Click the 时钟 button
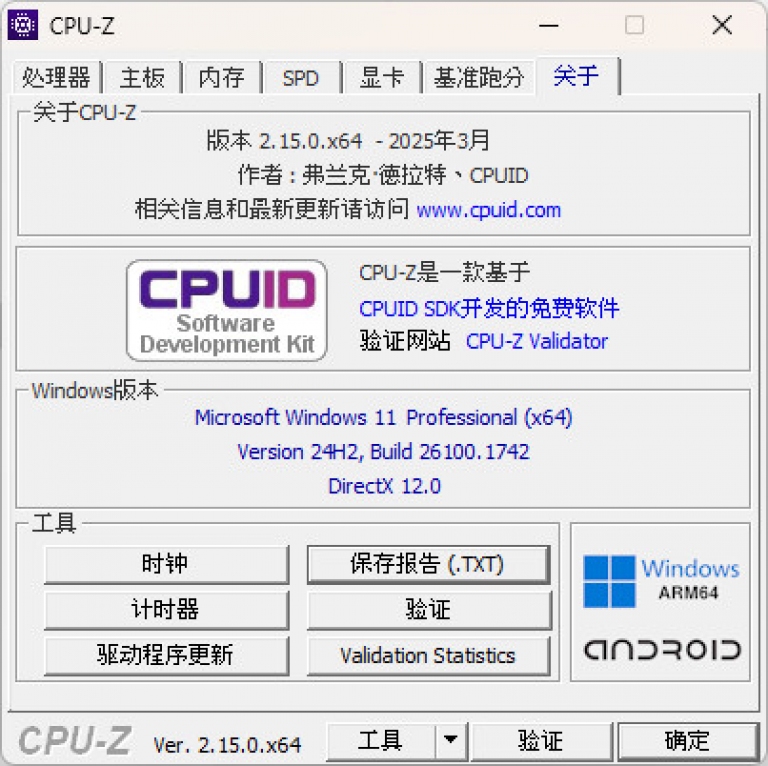Image resolution: width=768 pixels, height=766 pixels. click(x=166, y=564)
